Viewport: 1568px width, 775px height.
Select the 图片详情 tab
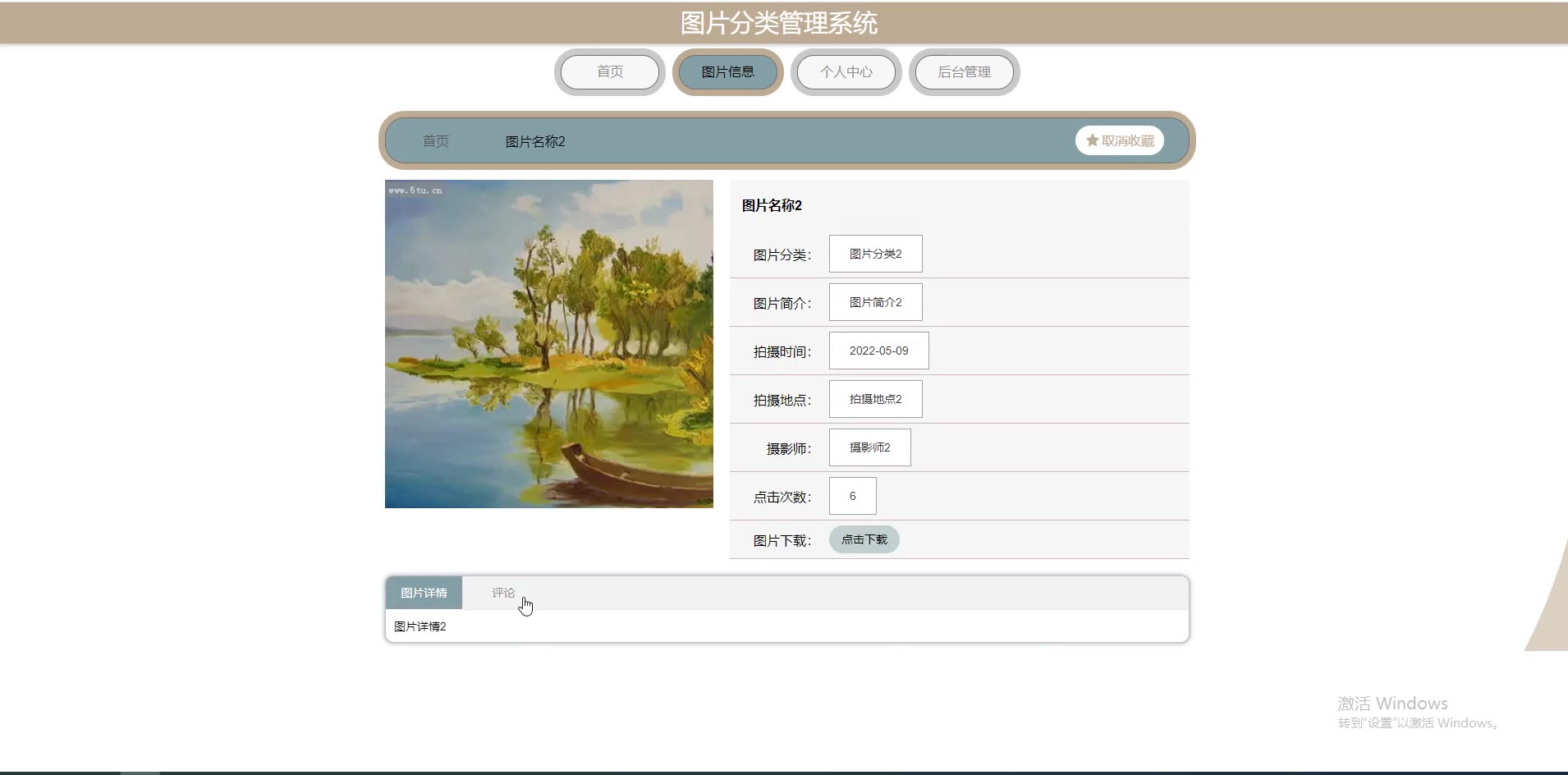(x=424, y=593)
